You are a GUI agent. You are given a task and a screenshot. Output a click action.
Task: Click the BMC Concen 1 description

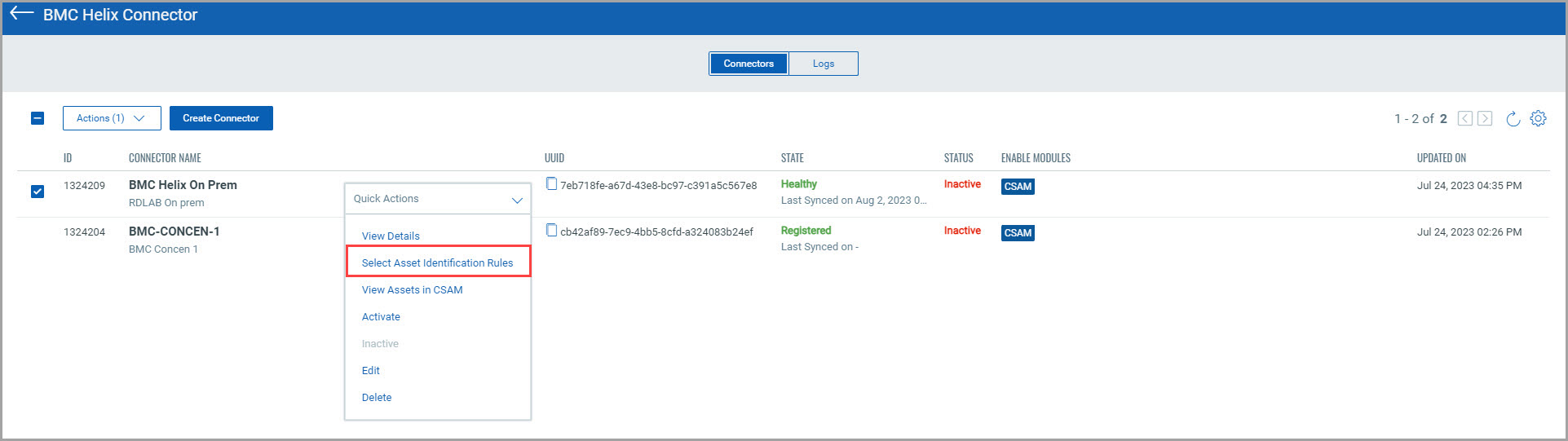(163, 249)
